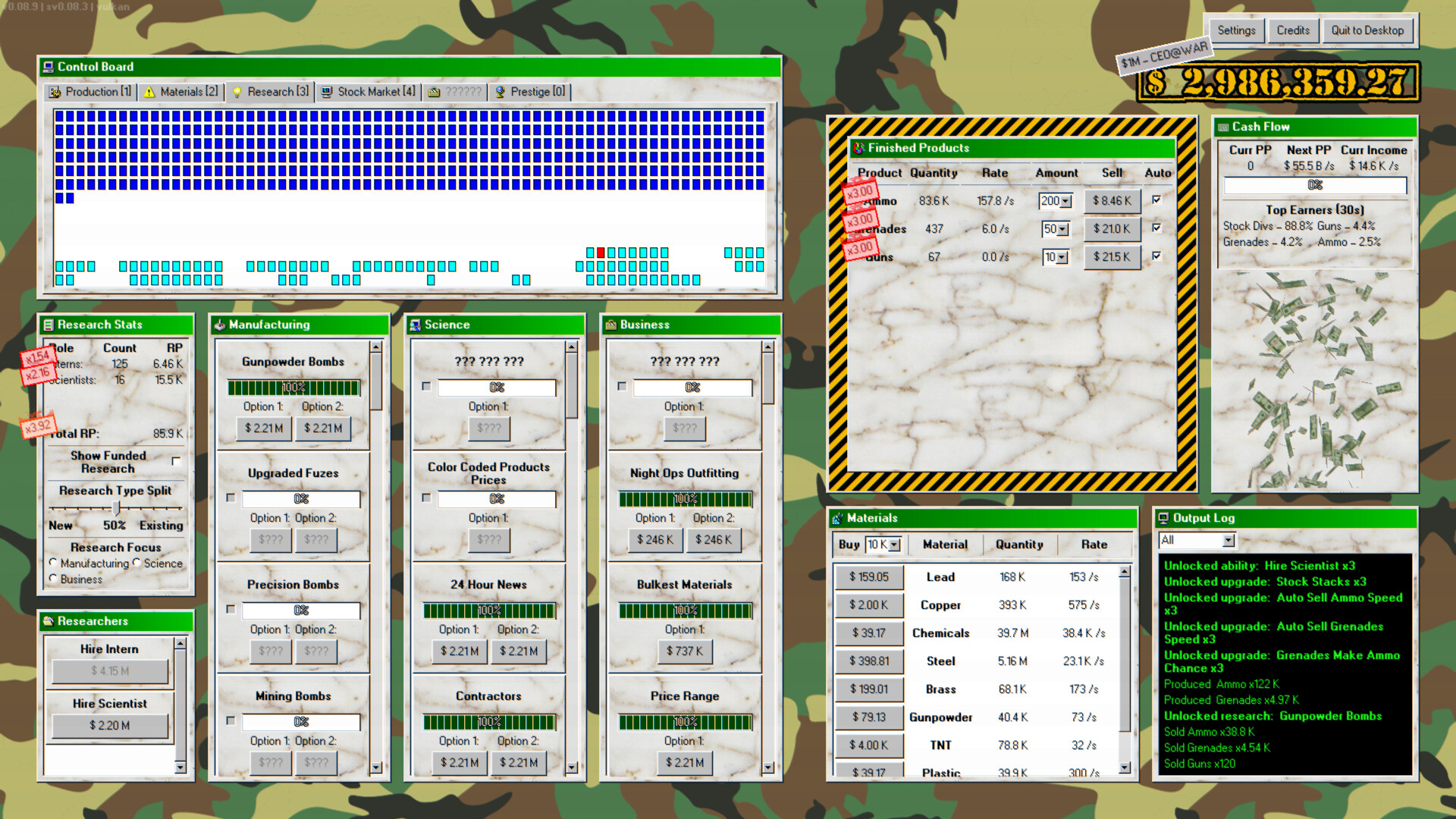Check the Show Funded Research box
The image size is (1456, 819).
(177, 460)
